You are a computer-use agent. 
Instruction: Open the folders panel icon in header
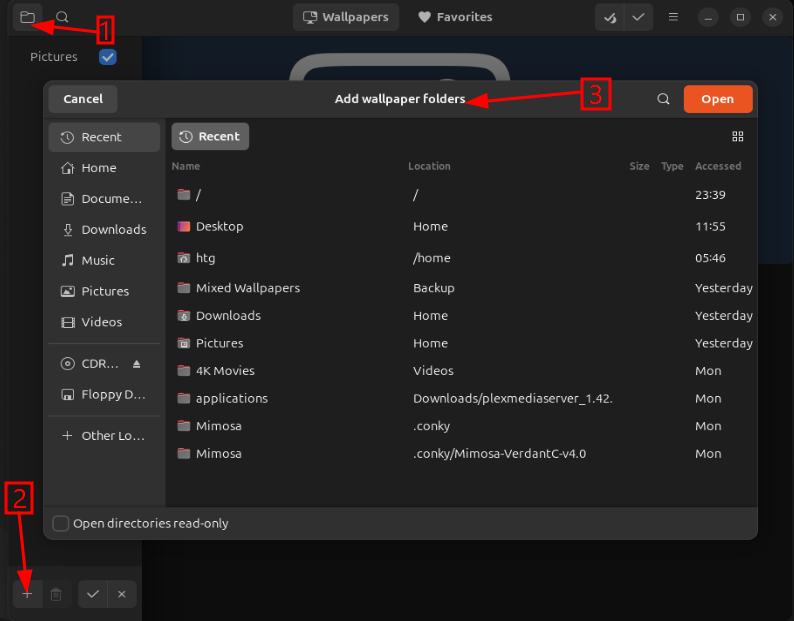click(x=27, y=17)
